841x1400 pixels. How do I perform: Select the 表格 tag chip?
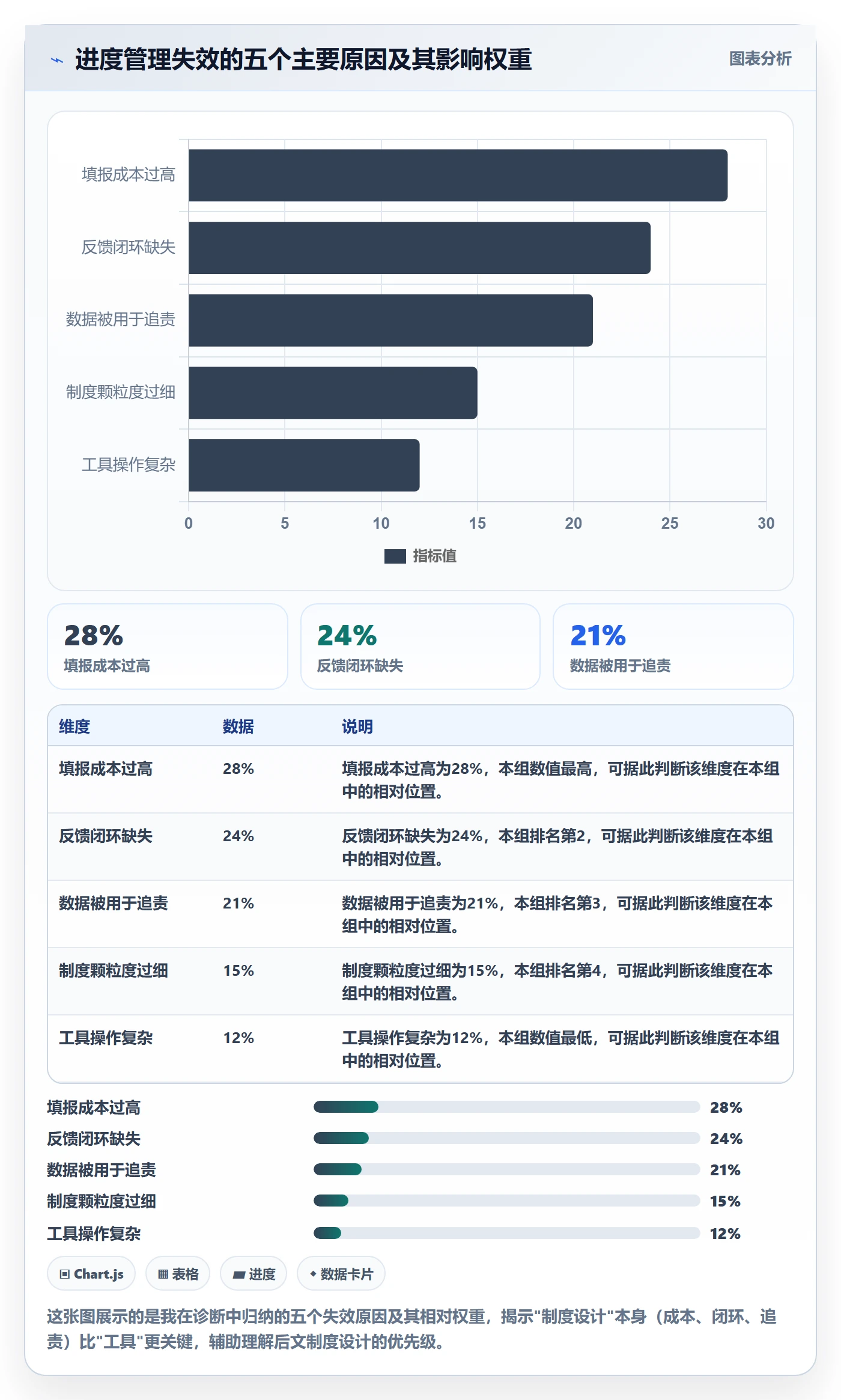point(178,1274)
